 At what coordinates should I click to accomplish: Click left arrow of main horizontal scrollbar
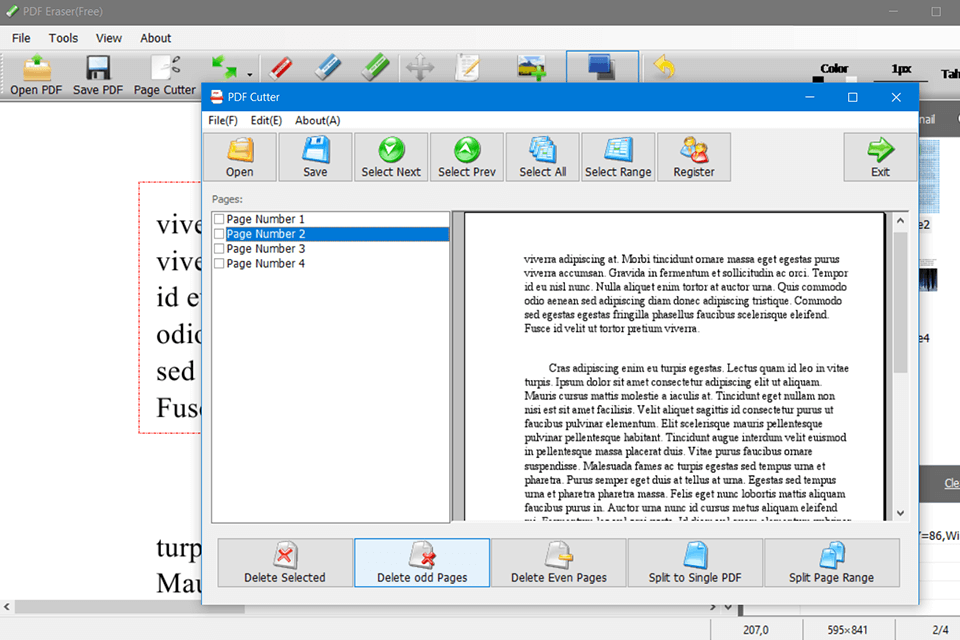[7, 607]
